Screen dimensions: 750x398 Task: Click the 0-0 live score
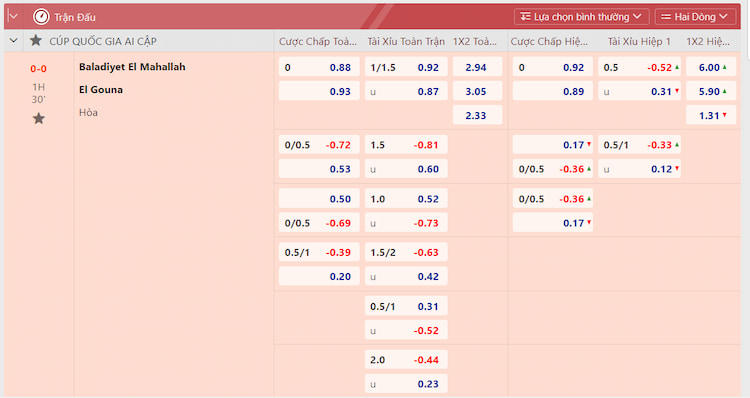pos(38,68)
